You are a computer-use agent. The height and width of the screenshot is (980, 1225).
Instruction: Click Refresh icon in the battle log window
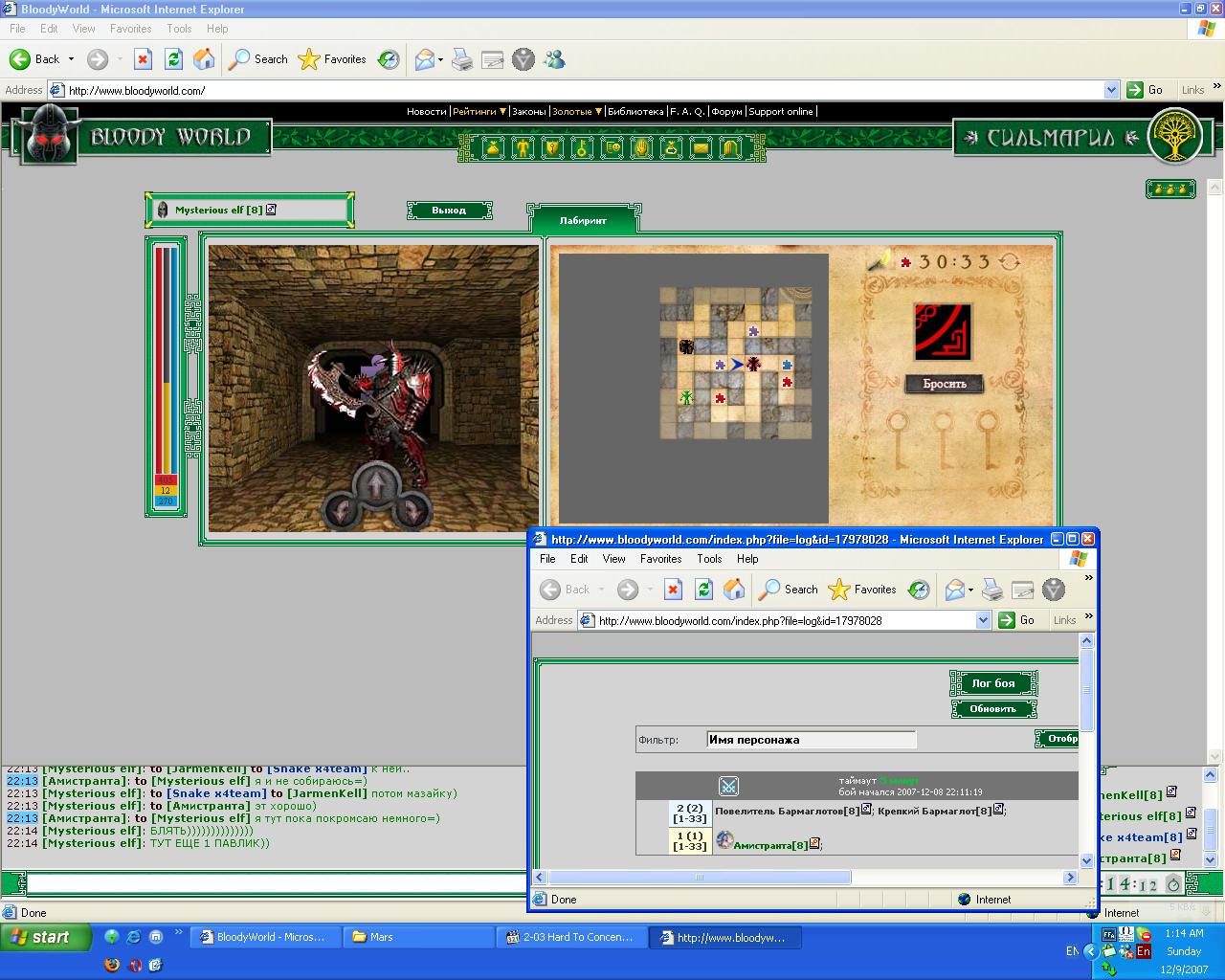(703, 590)
